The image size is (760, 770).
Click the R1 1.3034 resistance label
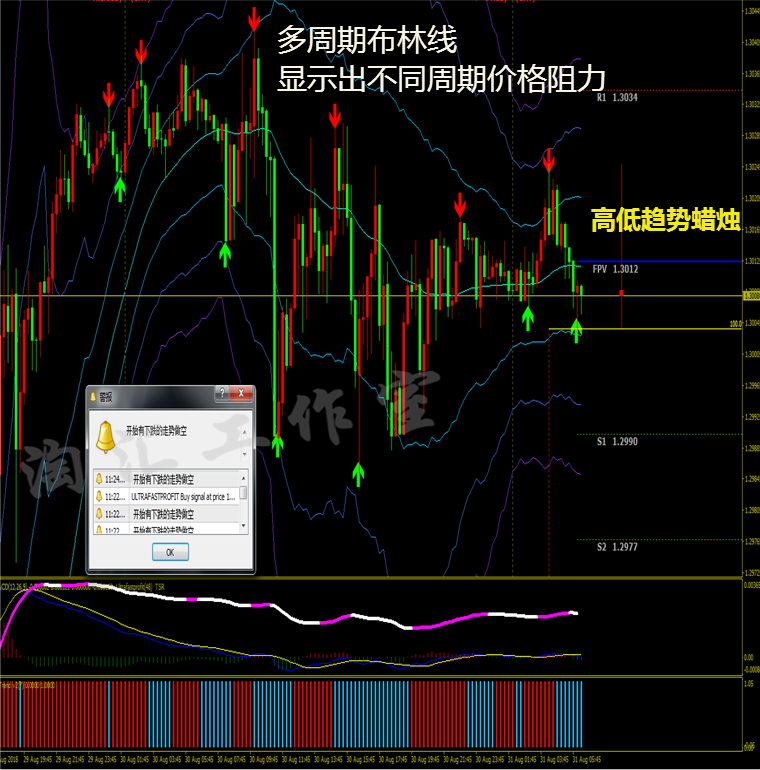coord(617,97)
